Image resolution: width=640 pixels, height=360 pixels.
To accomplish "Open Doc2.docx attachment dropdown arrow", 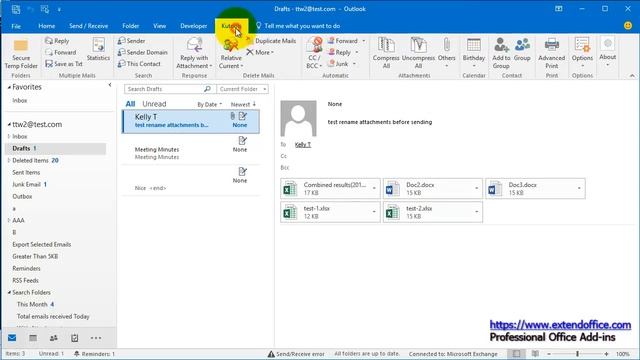I will coord(476,189).
